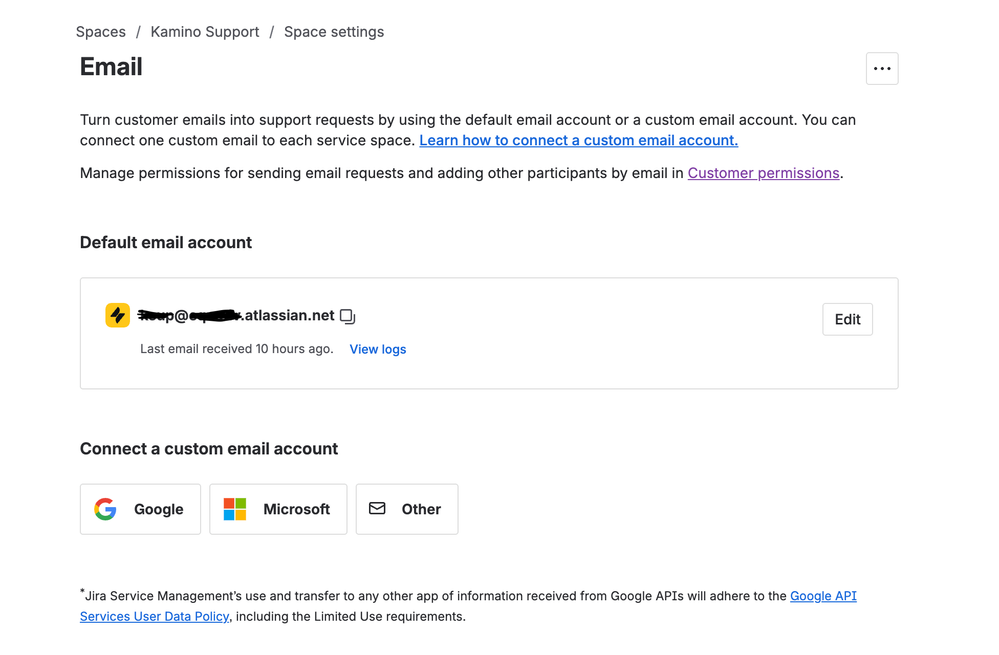Edit the default email account
The height and width of the screenshot is (655, 999).
click(847, 319)
